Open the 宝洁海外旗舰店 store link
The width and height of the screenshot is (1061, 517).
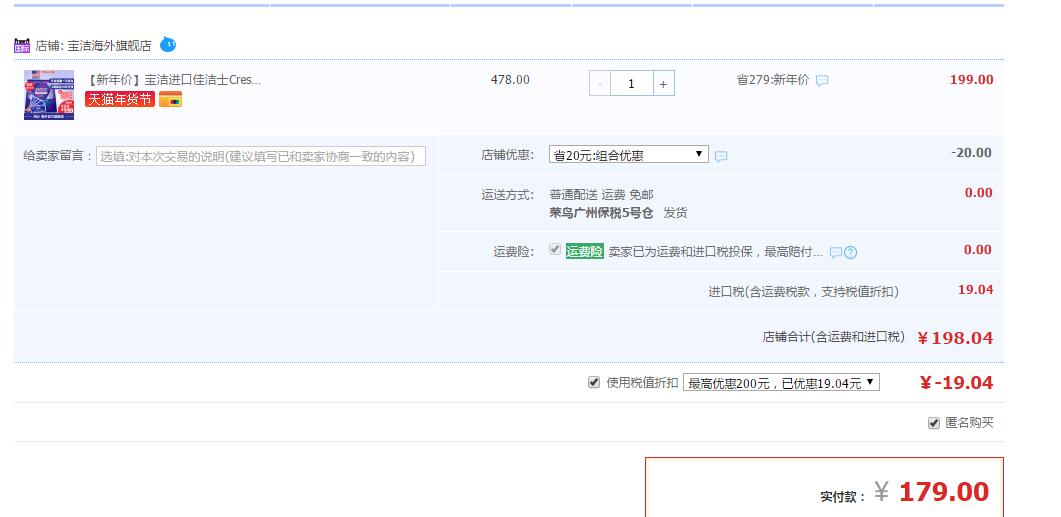pos(109,46)
